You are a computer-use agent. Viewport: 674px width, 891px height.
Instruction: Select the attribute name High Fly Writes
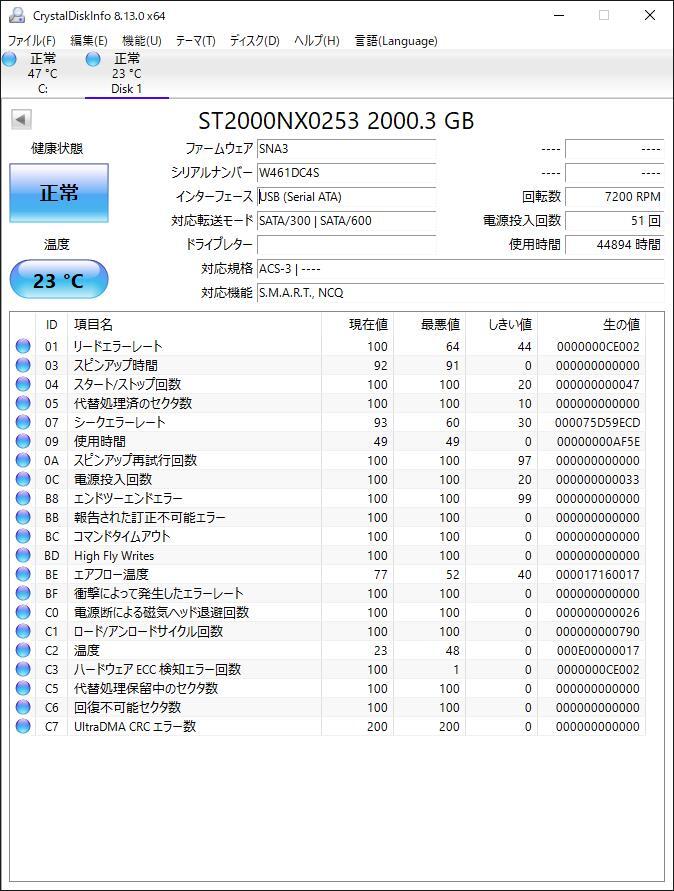pos(114,556)
